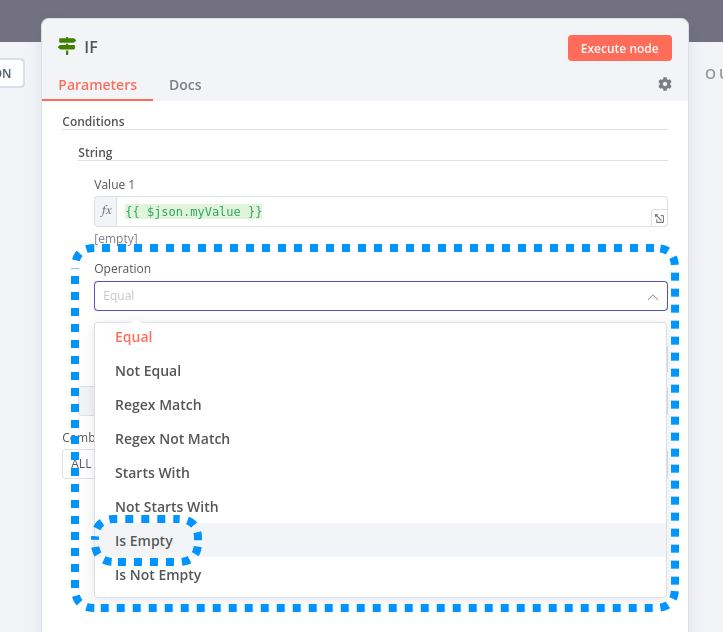Select Not Starts With in the list
The width and height of the screenshot is (723, 632).
point(166,507)
